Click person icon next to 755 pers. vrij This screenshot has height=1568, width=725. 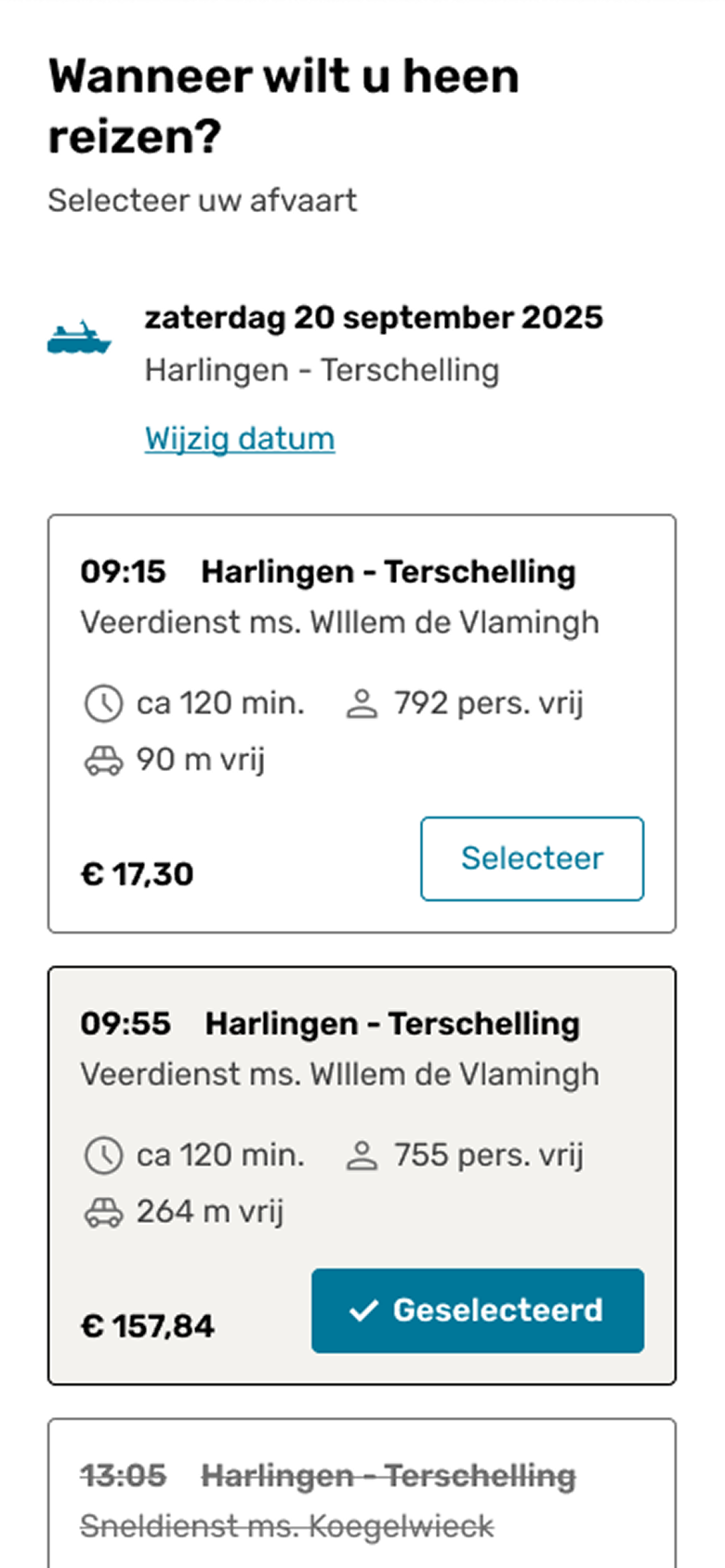tap(362, 1156)
